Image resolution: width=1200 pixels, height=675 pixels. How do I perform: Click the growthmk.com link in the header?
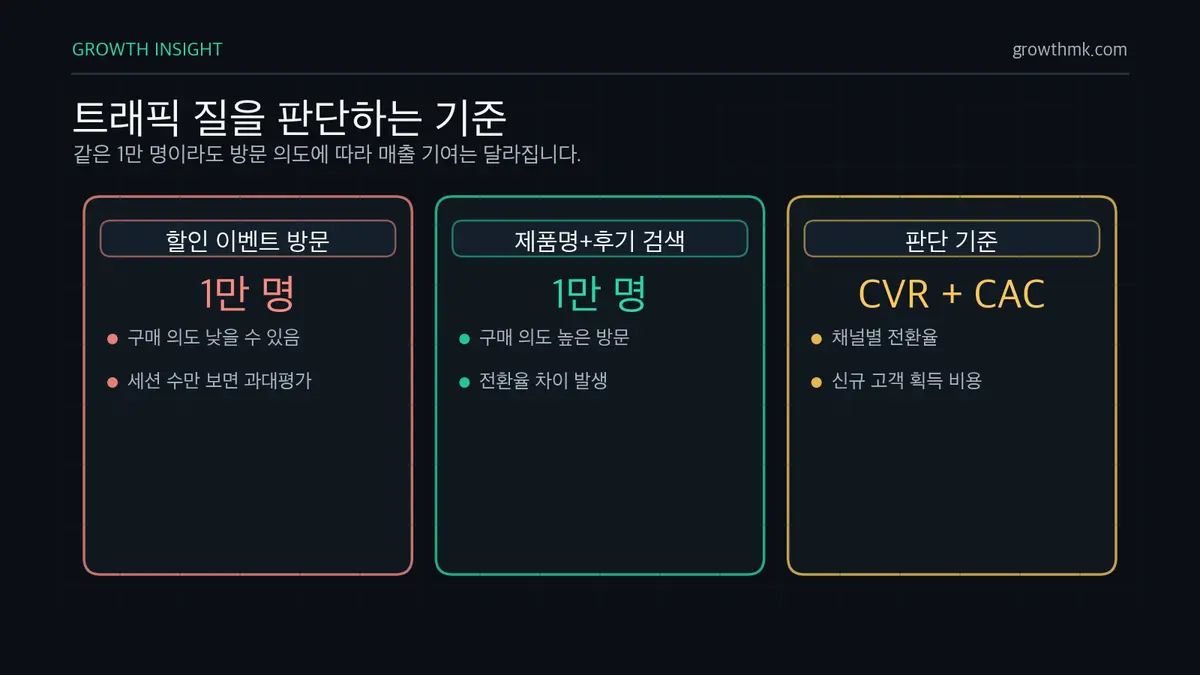coord(1069,49)
